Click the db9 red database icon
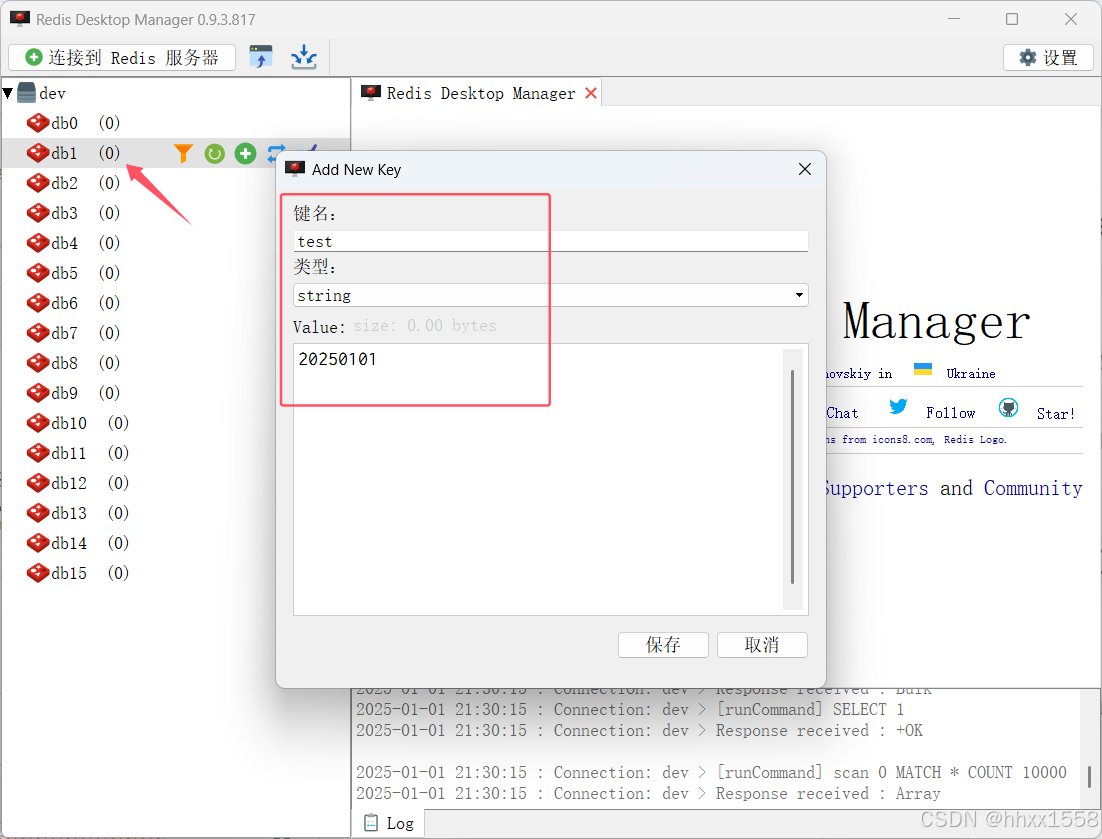 pos(38,393)
